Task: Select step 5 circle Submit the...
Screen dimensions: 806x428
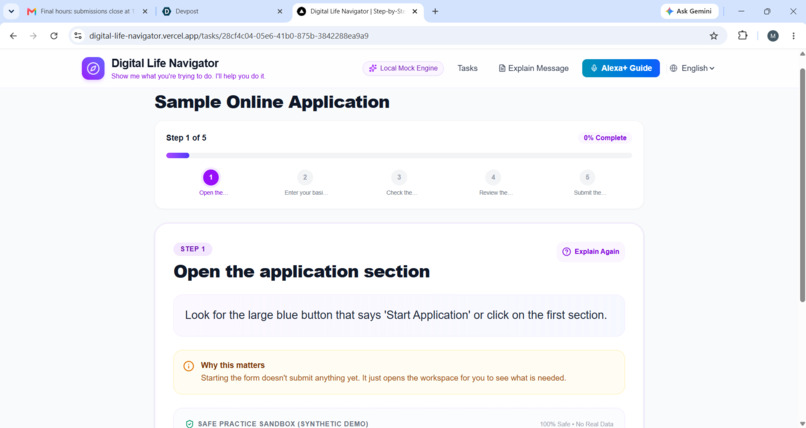Action: 587,177
